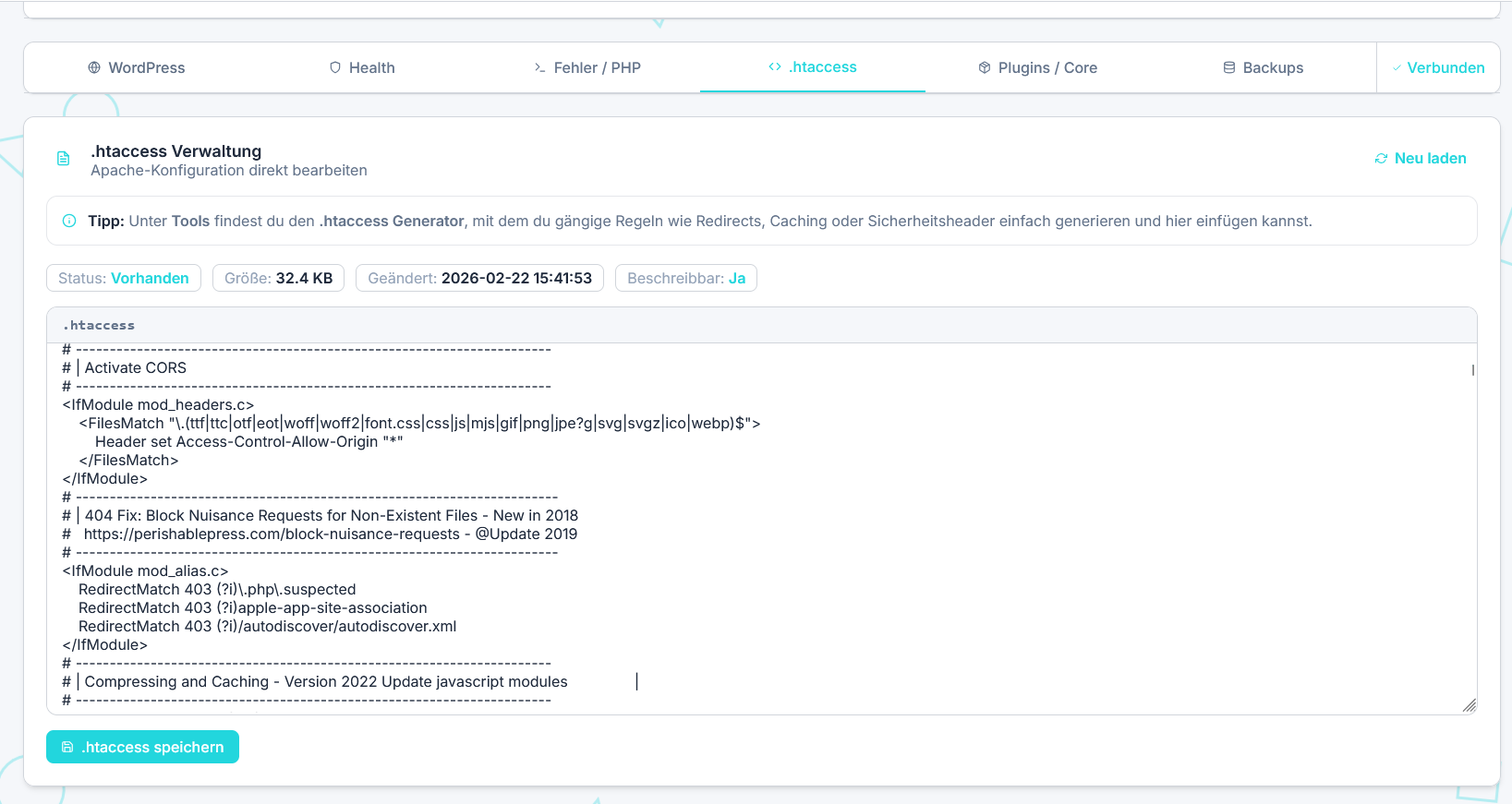
Task: Click the info icon next to Tipp
Action: (69, 221)
